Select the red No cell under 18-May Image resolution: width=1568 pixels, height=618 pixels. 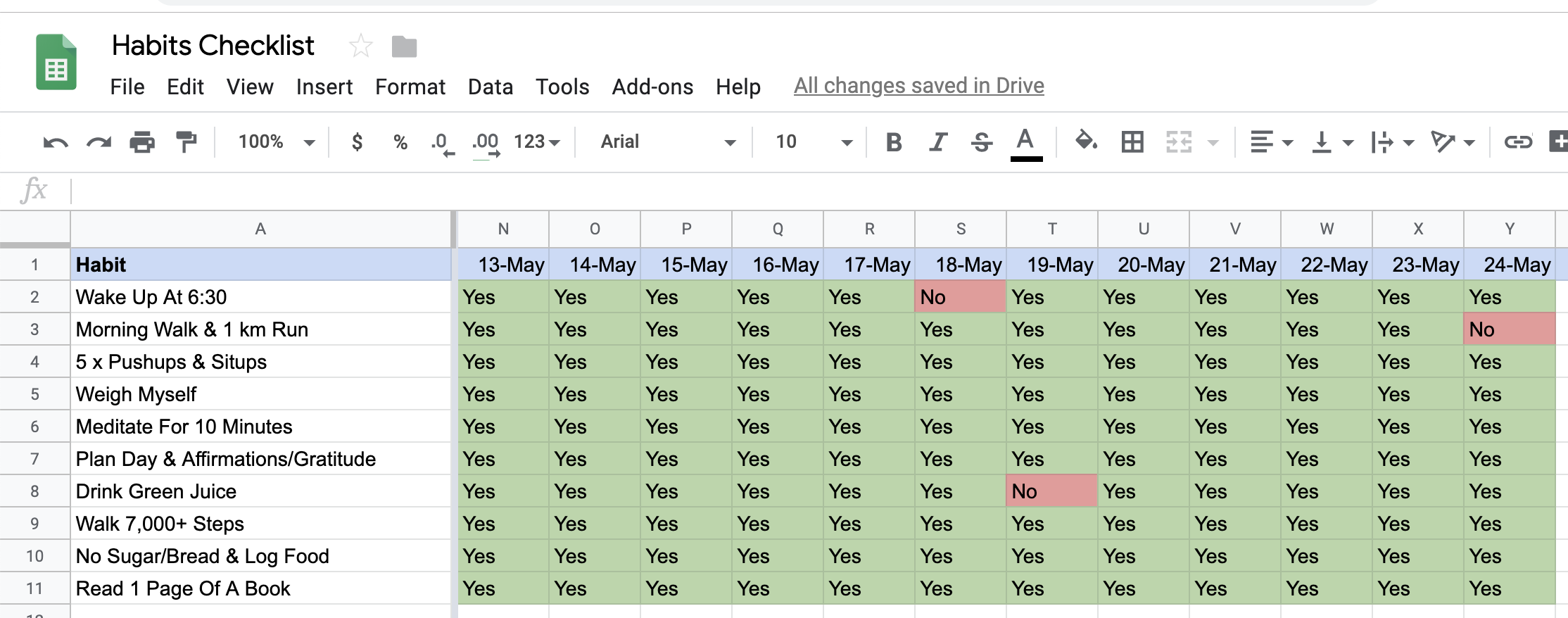click(961, 297)
